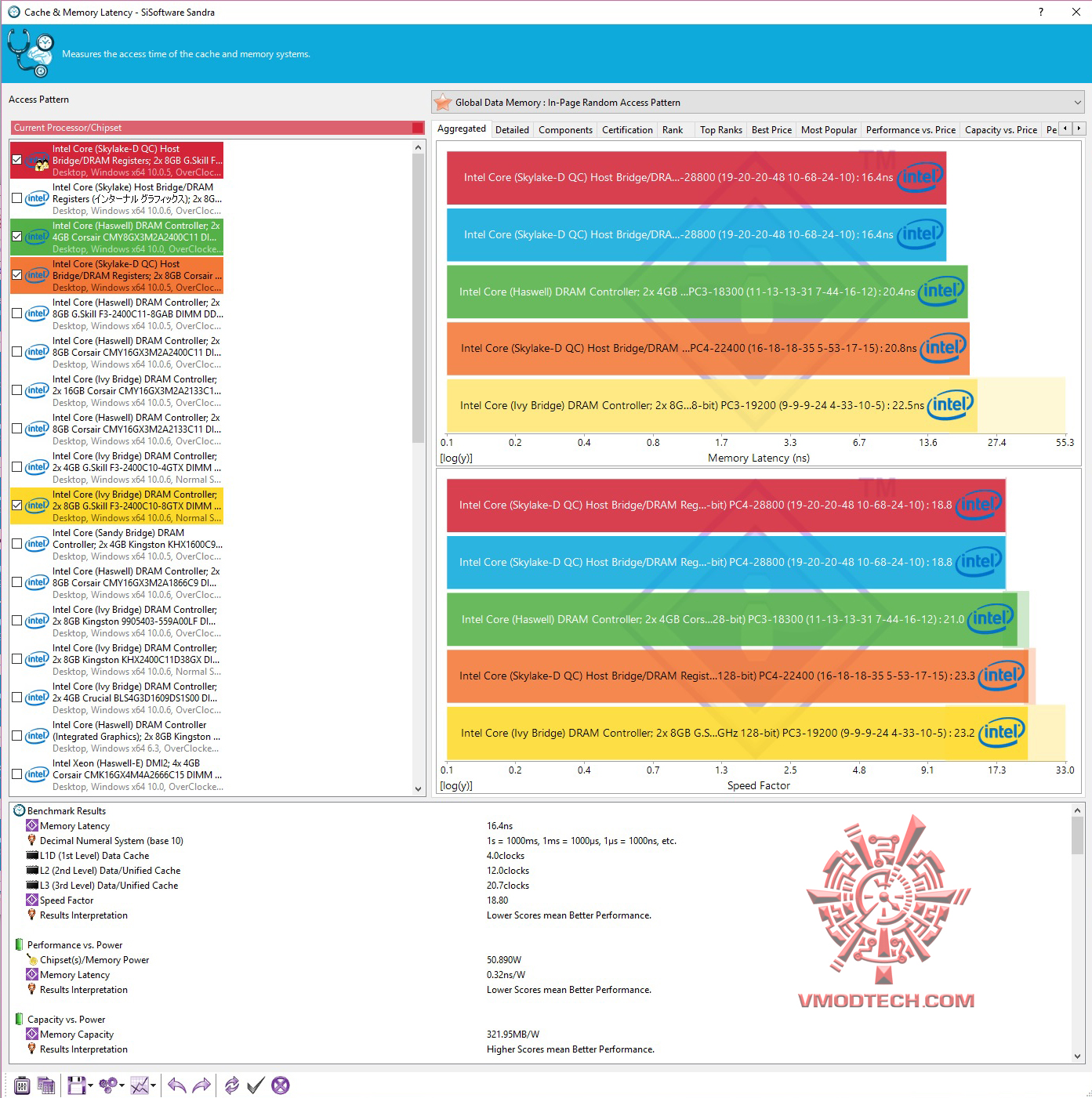
Task: Click the red color square in Current Processor/Chipset header
Action: pyautogui.click(x=418, y=128)
